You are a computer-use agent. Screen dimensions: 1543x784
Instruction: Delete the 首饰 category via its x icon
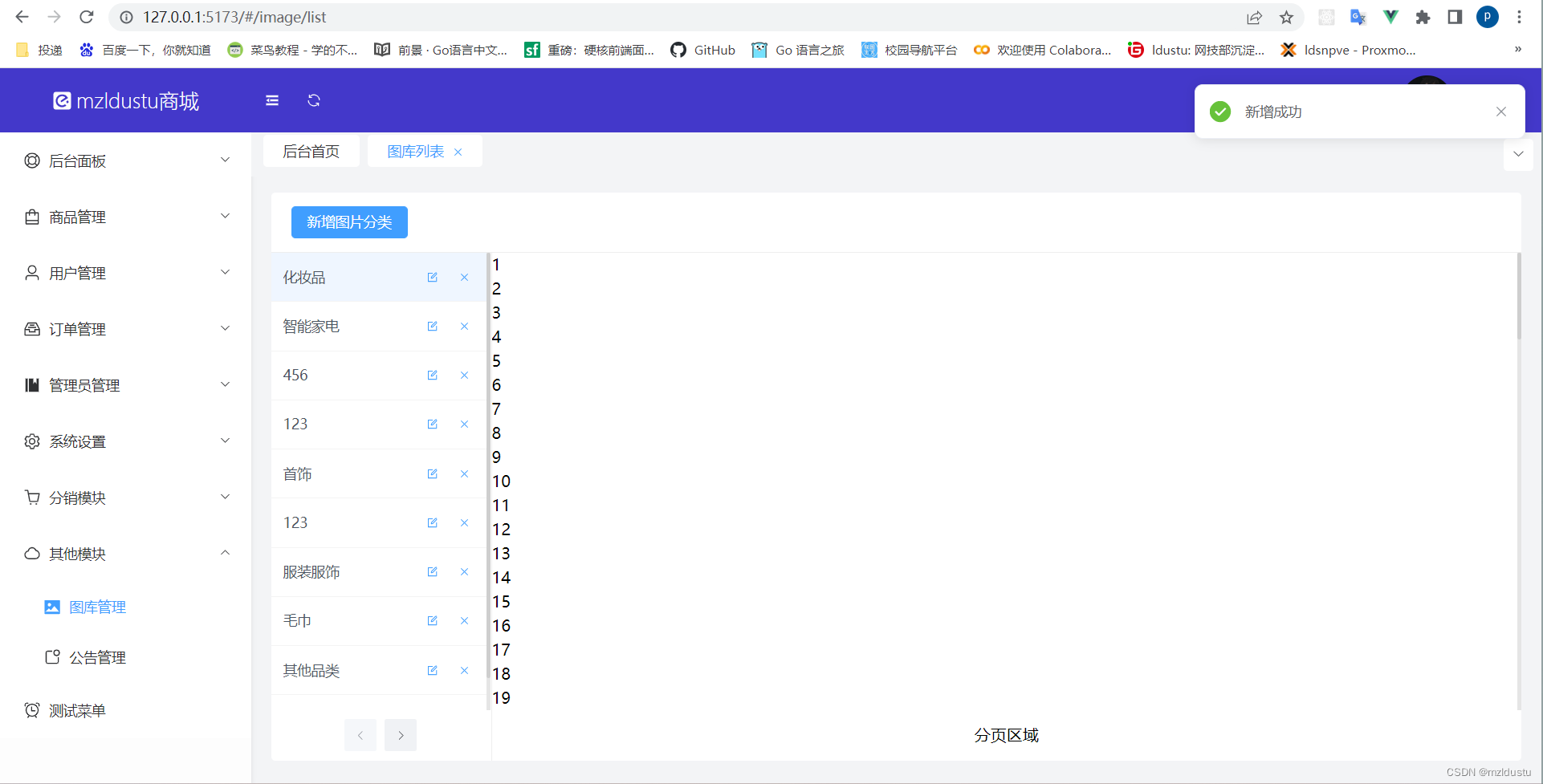[x=464, y=473]
